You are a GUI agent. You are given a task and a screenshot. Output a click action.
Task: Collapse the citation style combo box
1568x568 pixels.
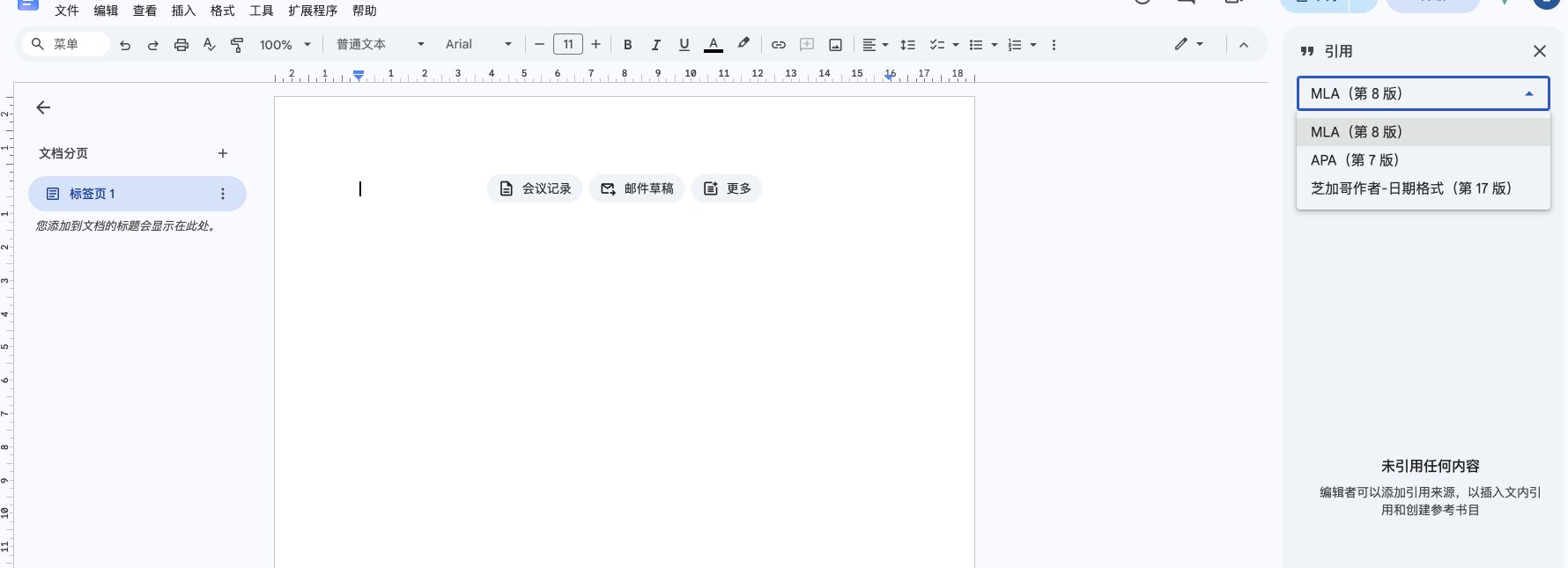point(1423,93)
